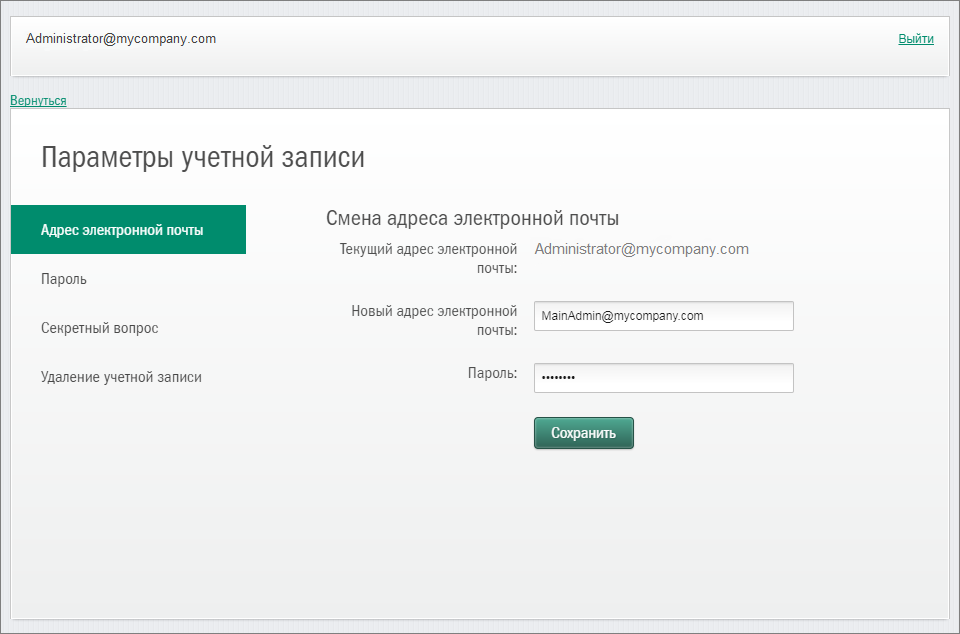Click the masked password dots

(558, 378)
